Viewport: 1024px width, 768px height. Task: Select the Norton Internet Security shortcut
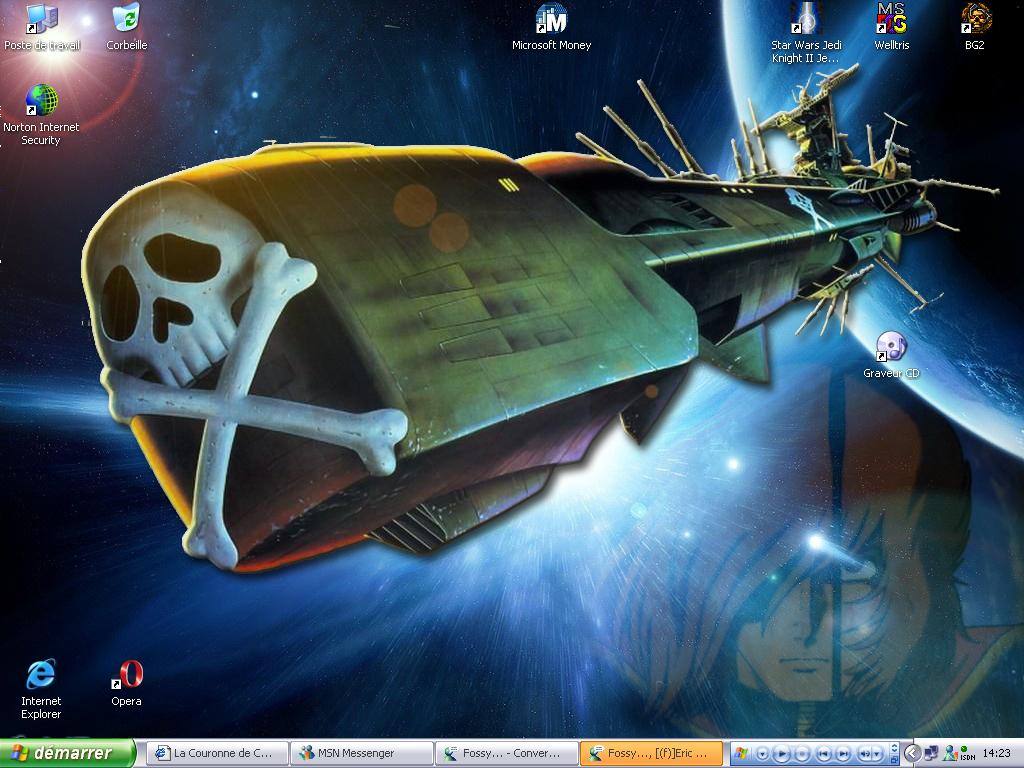pos(41,115)
